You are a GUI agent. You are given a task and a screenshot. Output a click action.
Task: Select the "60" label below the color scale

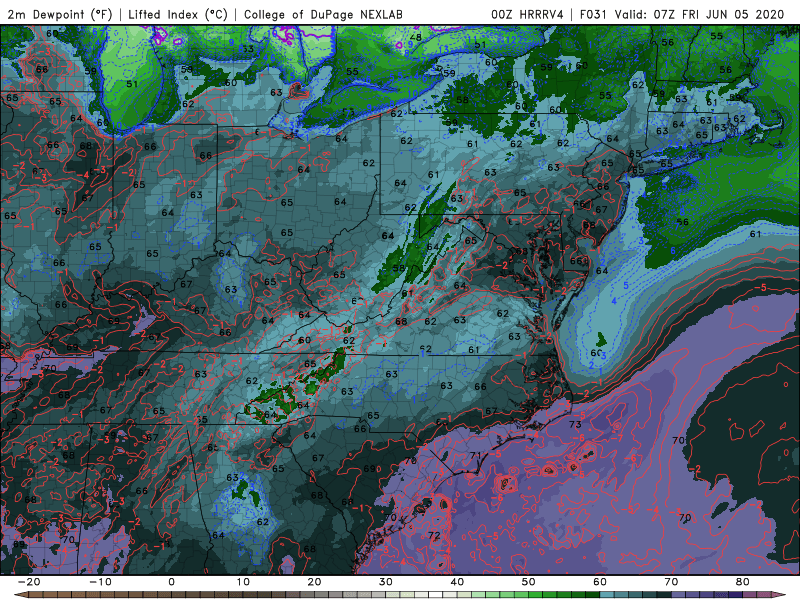click(600, 582)
